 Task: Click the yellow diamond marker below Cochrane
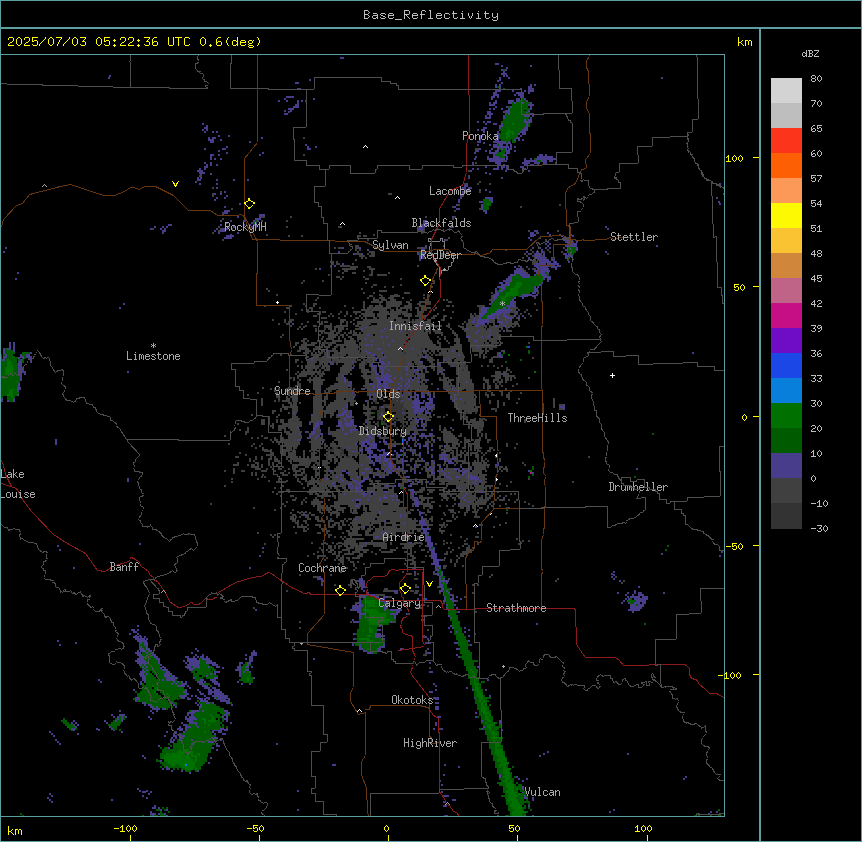point(340,590)
